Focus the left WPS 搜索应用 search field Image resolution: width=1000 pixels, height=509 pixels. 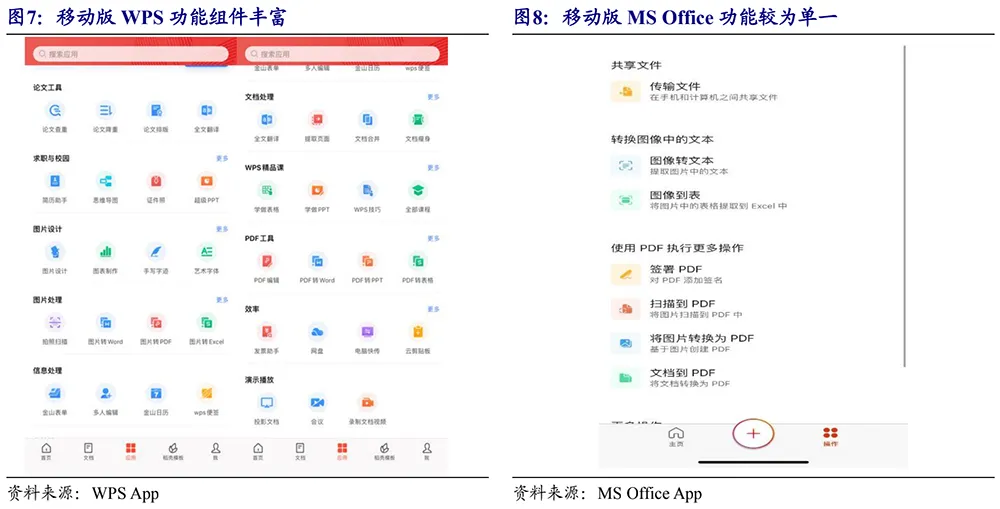click(x=131, y=54)
